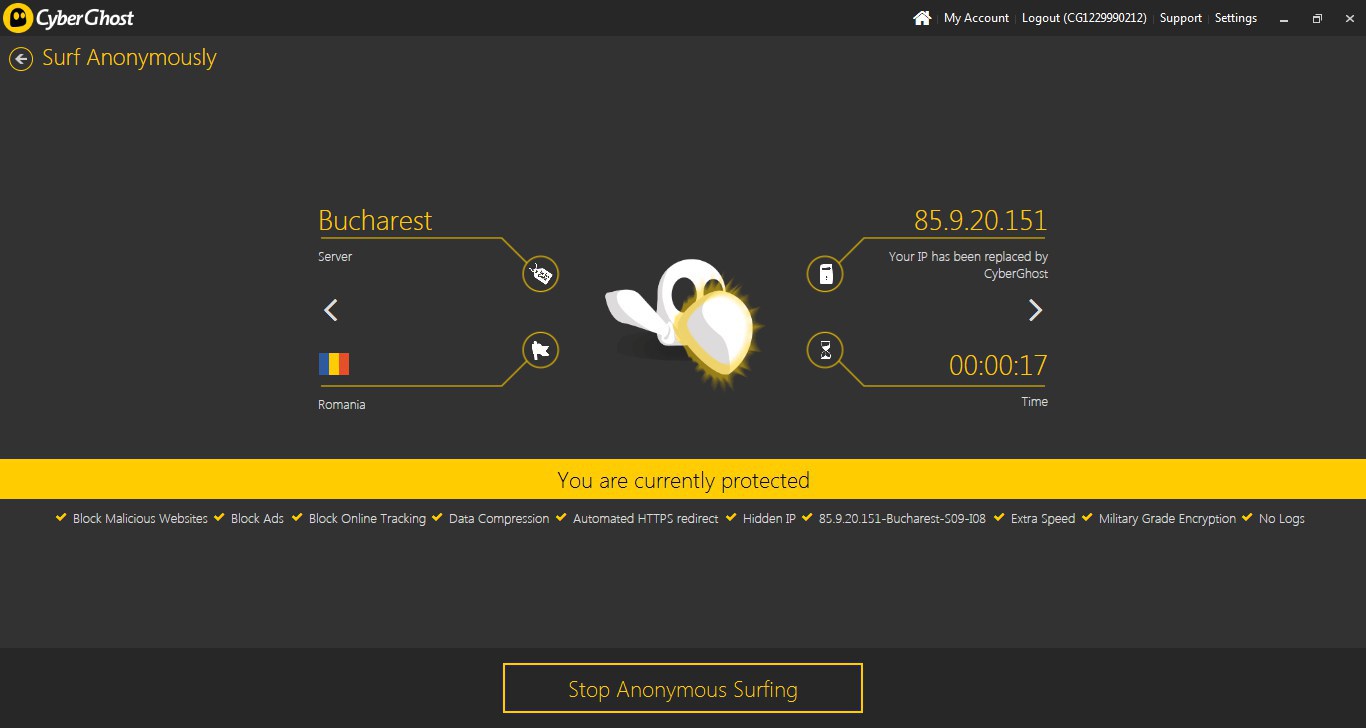Click the 85.9.20.151-Bucharest-S09-I08 server text

pos(902,519)
